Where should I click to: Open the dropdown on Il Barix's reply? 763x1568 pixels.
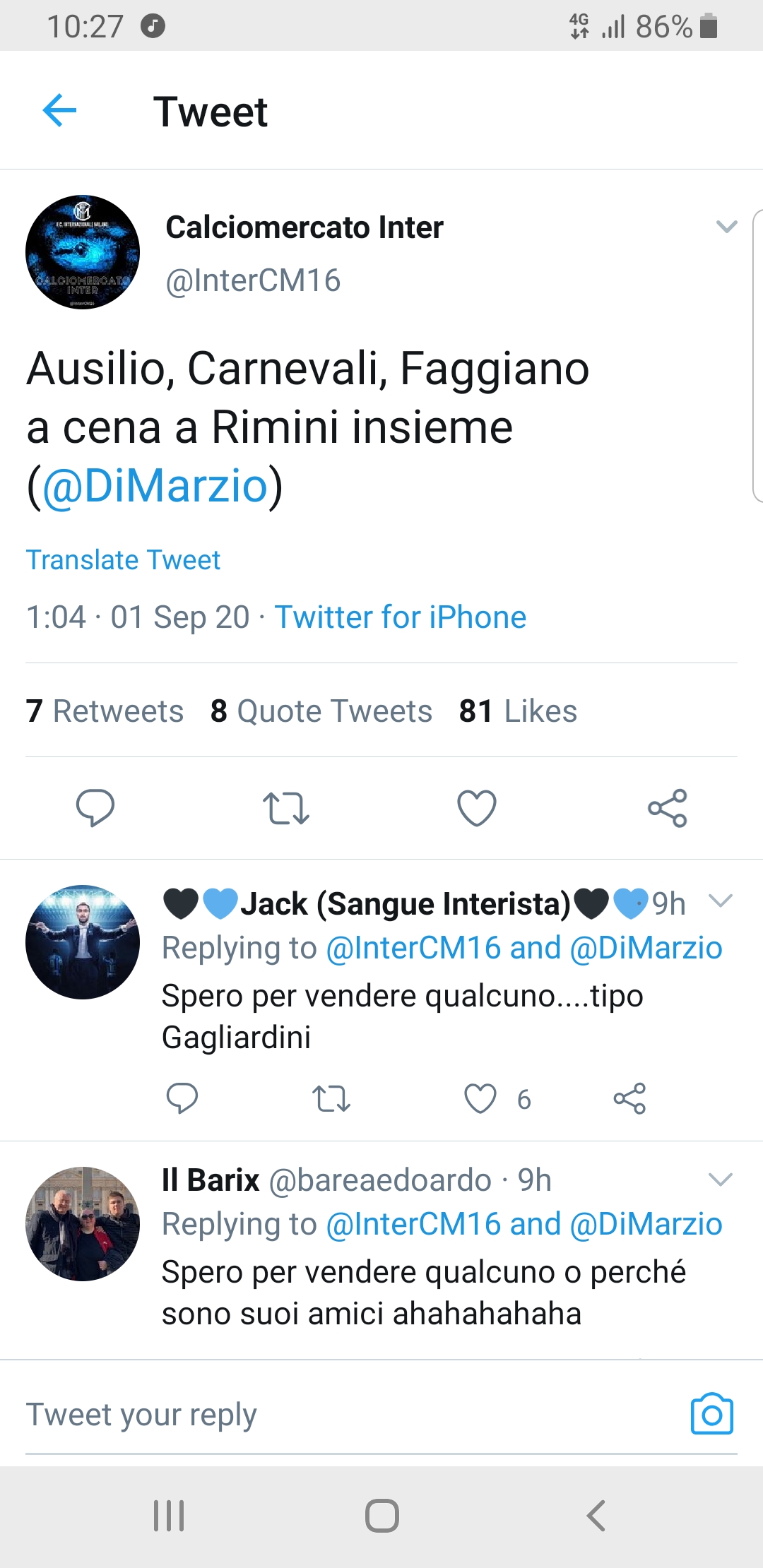[720, 1179]
